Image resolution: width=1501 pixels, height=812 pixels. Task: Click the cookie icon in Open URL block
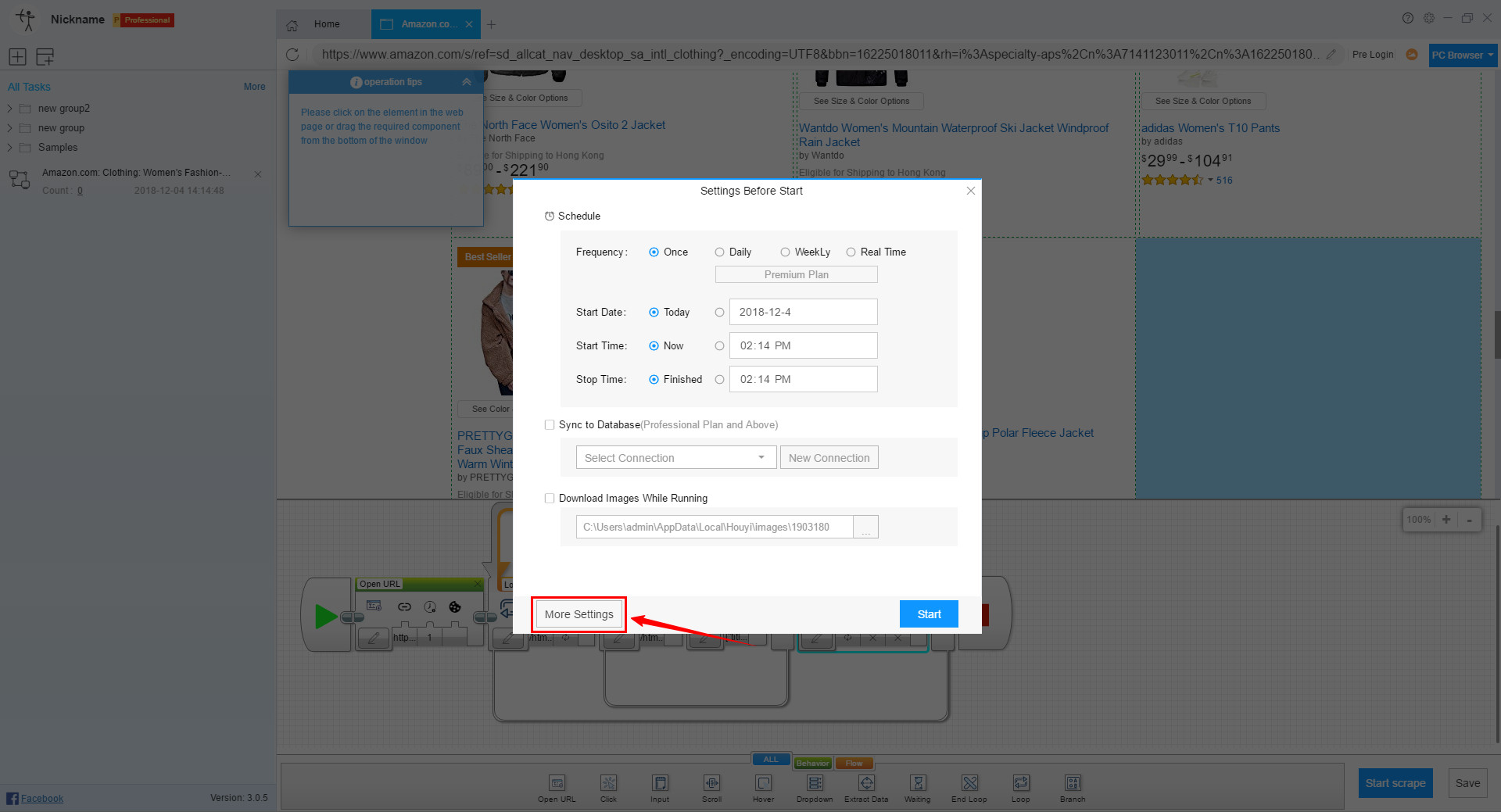(x=455, y=606)
